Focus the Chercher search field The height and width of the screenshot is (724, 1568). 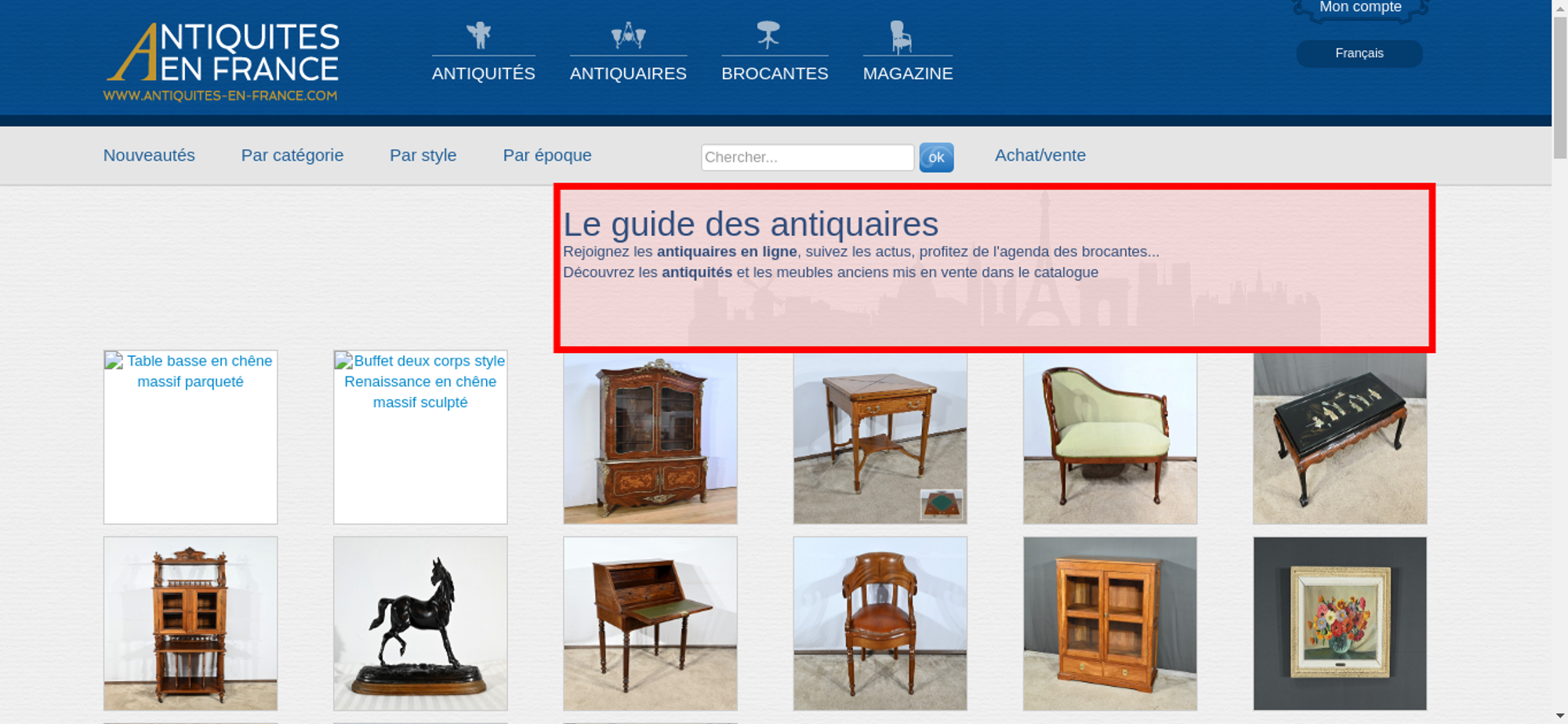pyautogui.click(x=808, y=158)
